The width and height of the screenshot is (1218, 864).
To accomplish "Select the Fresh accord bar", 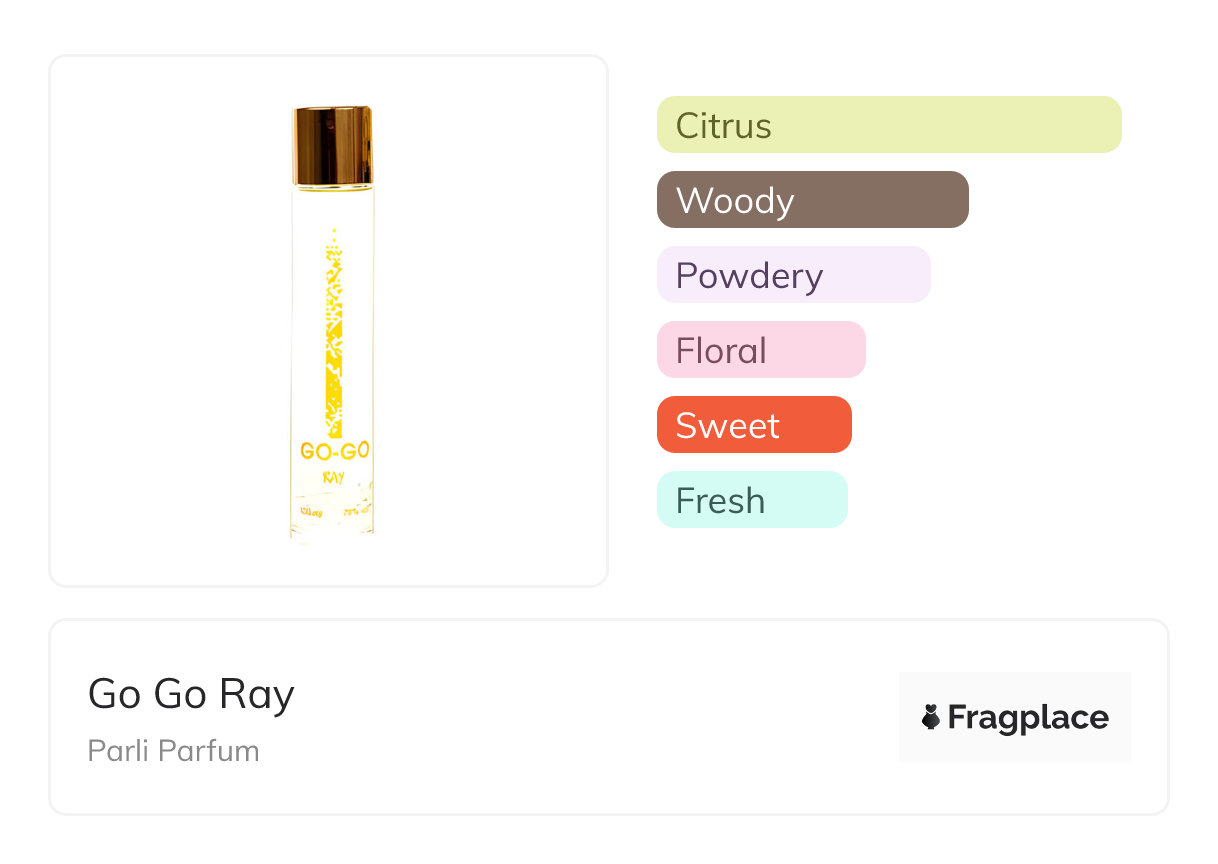I will (x=751, y=500).
